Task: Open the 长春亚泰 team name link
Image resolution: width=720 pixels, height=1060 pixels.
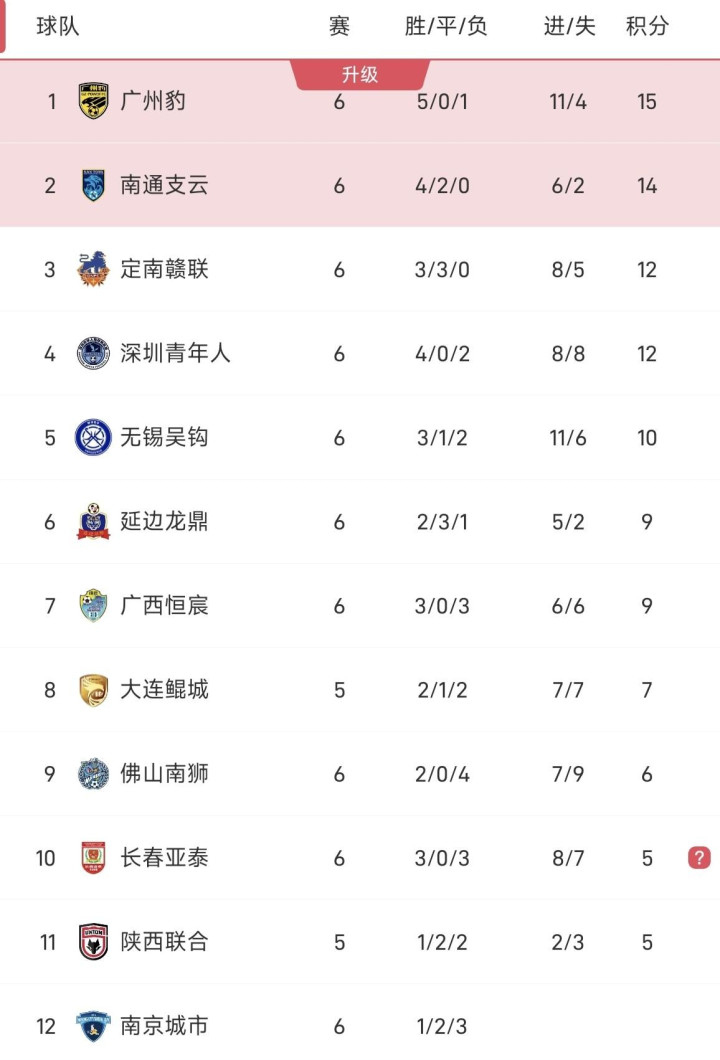Action: coord(164,857)
